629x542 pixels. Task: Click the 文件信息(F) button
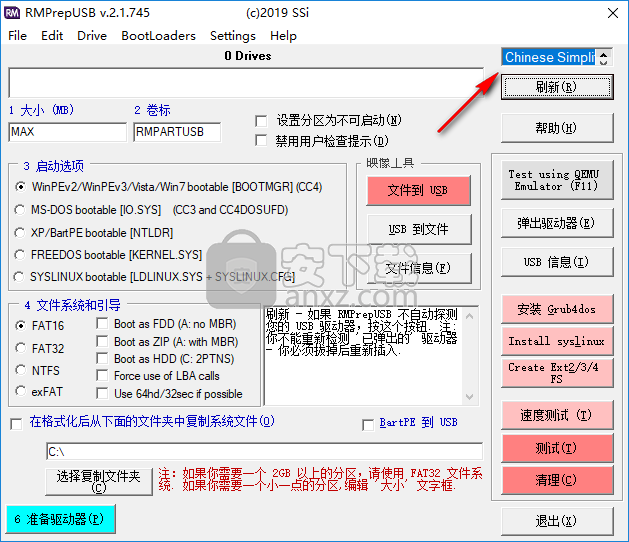tap(418, 268)
